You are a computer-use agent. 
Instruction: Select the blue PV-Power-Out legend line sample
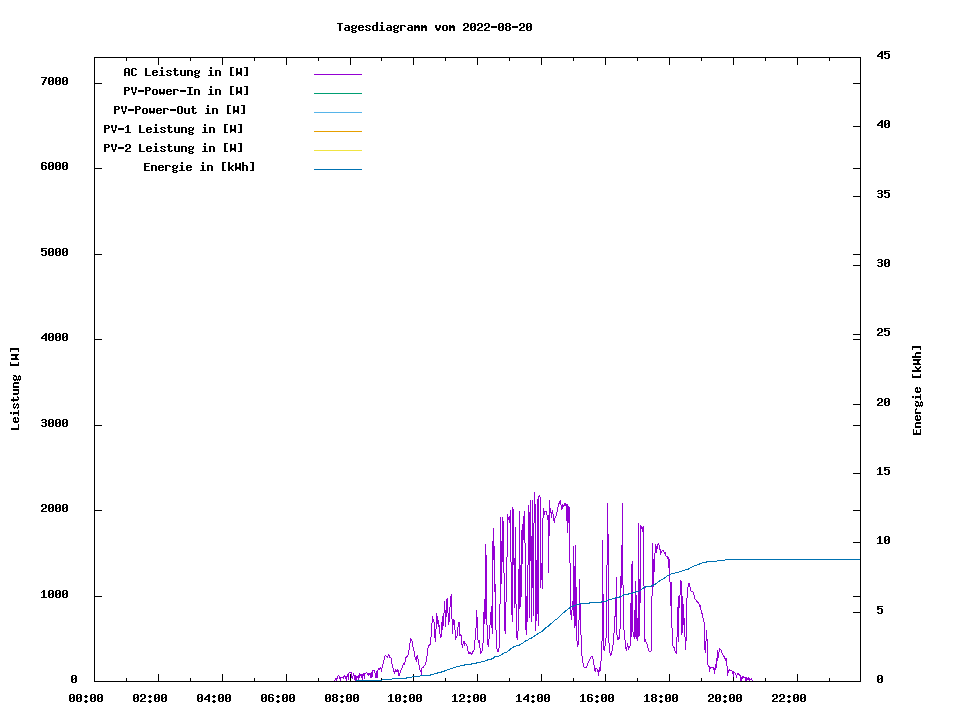pos(337,112)
